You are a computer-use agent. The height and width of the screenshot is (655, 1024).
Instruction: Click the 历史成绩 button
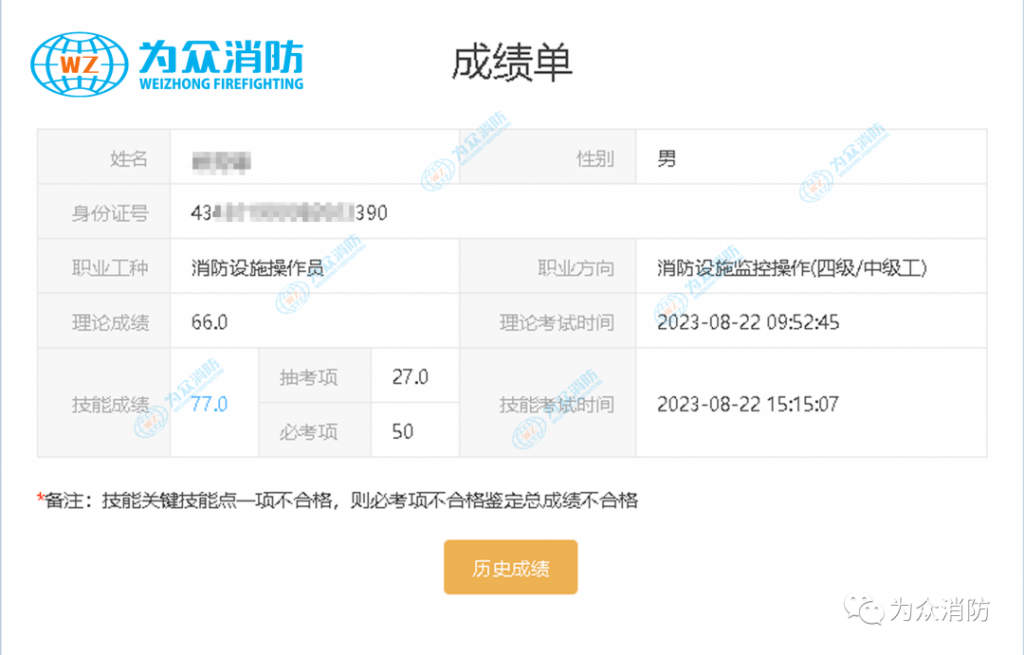(511, 567)
